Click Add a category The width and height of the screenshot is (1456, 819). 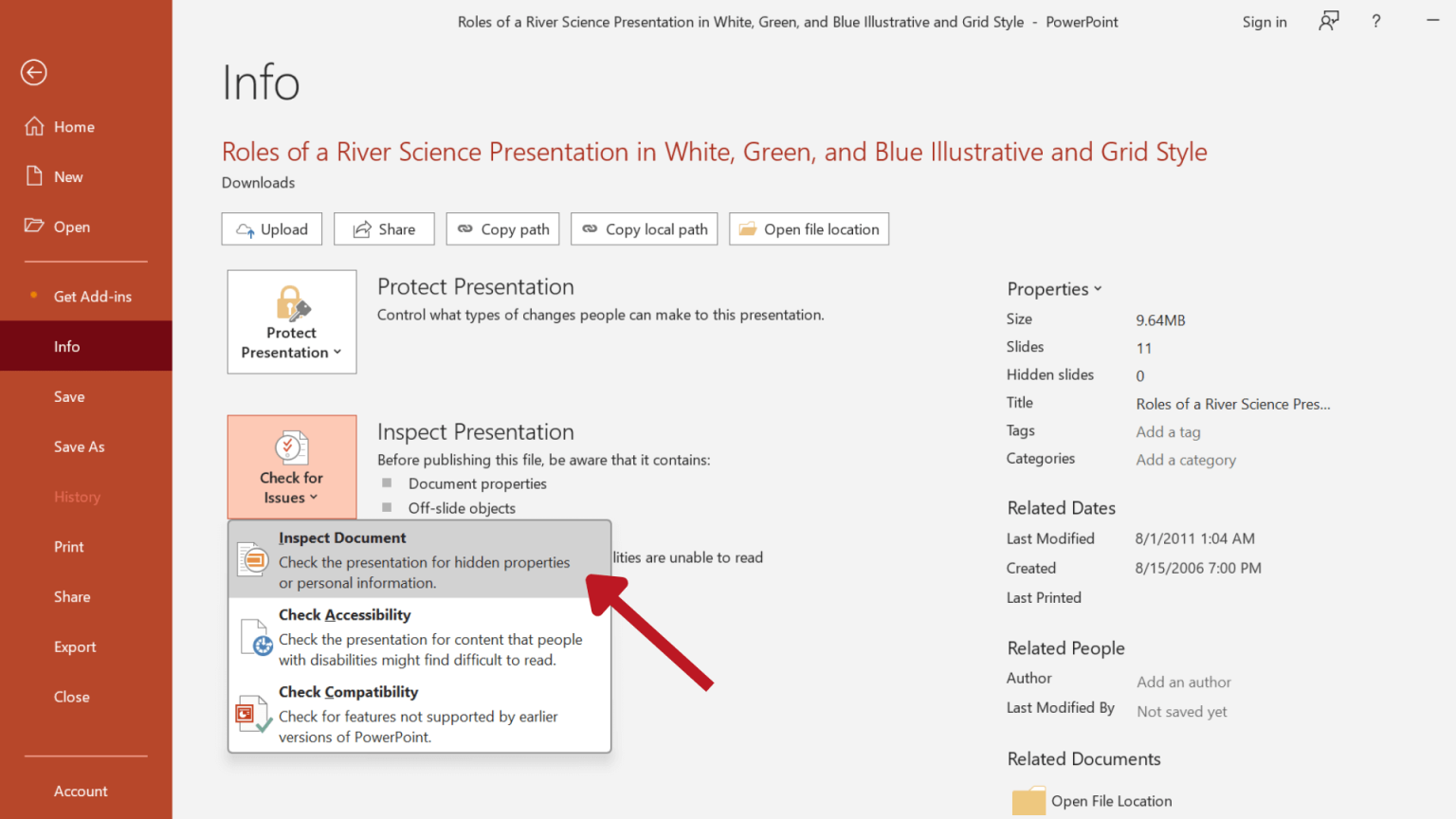pyautogui.click(x=1186, y=460)
